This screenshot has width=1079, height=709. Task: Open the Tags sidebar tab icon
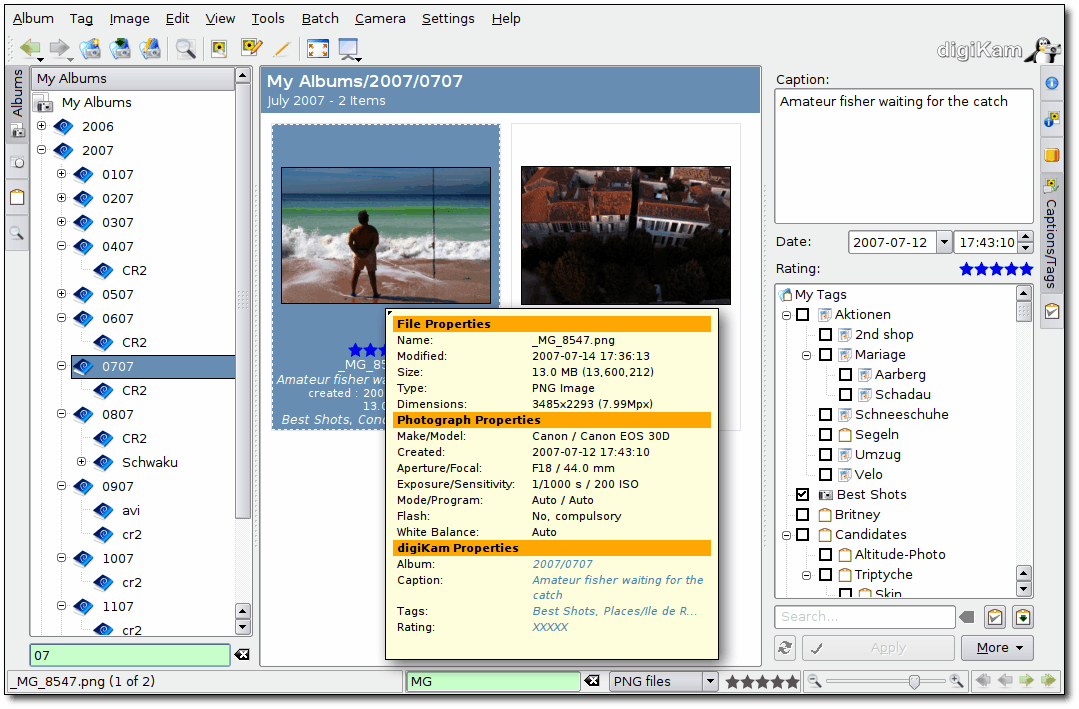click(x=17, y=198)
